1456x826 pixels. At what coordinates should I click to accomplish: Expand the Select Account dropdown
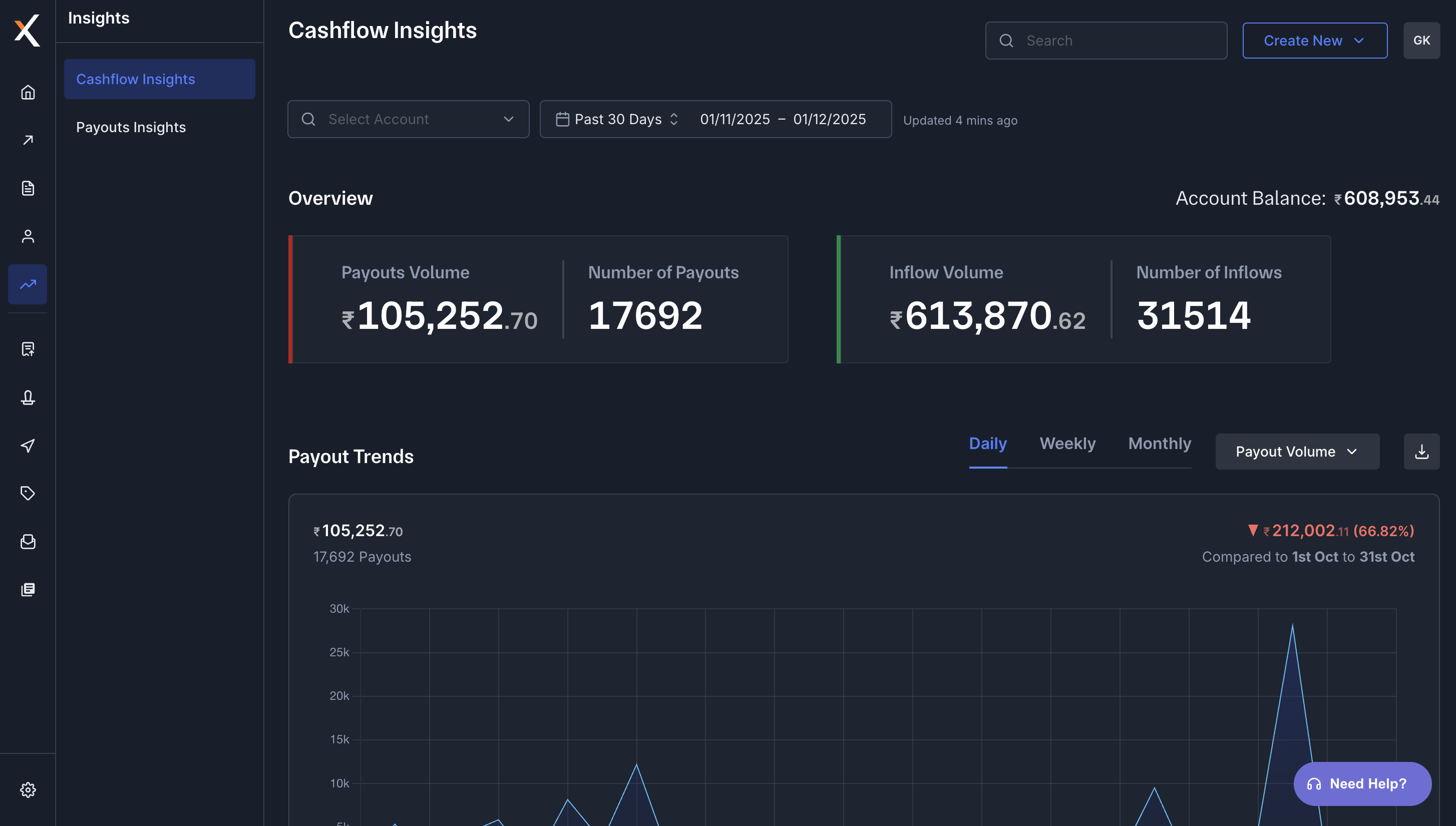[x=408, y=119]
